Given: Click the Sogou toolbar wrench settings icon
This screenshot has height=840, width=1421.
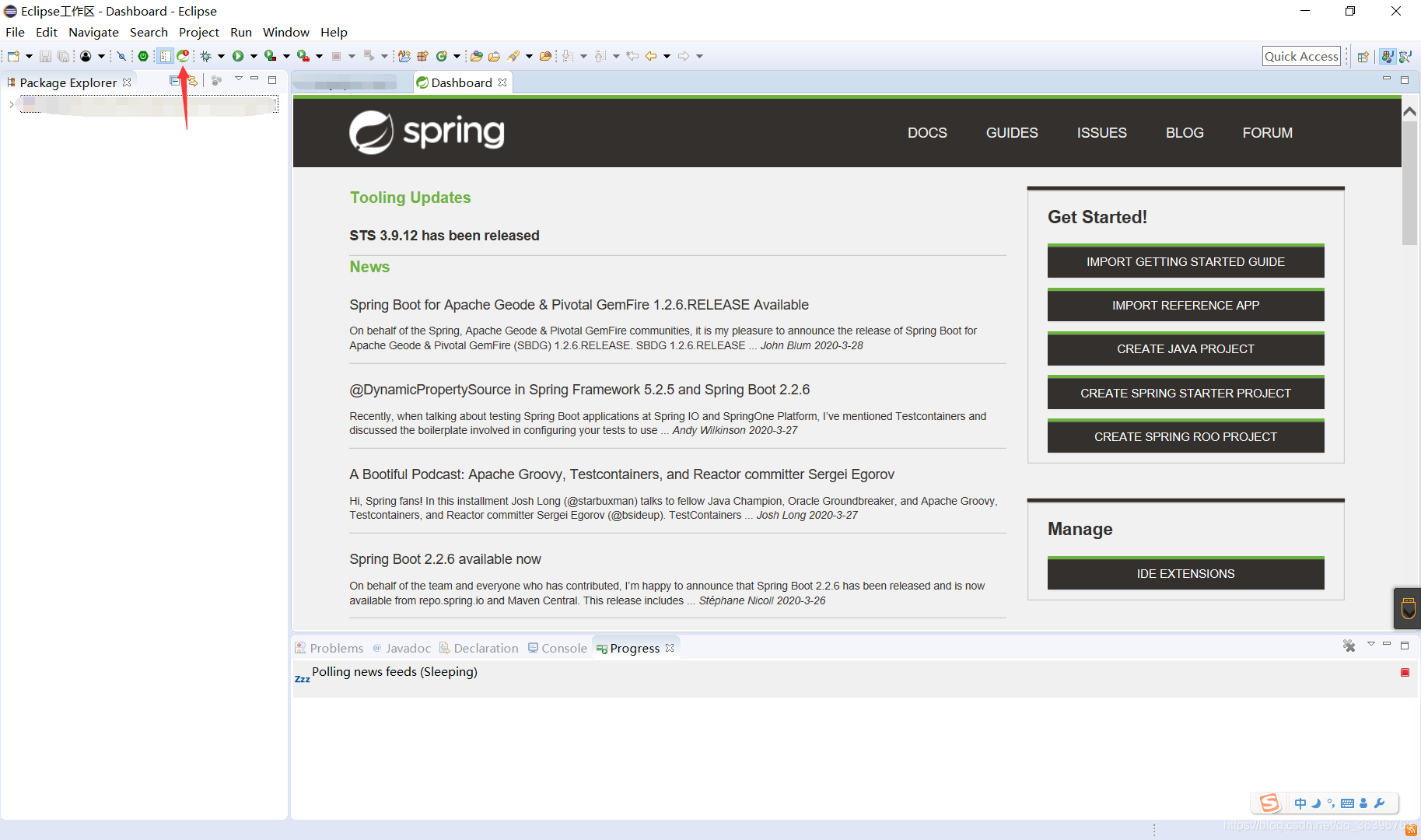Looking at the screenshot, I should 1380,803.
